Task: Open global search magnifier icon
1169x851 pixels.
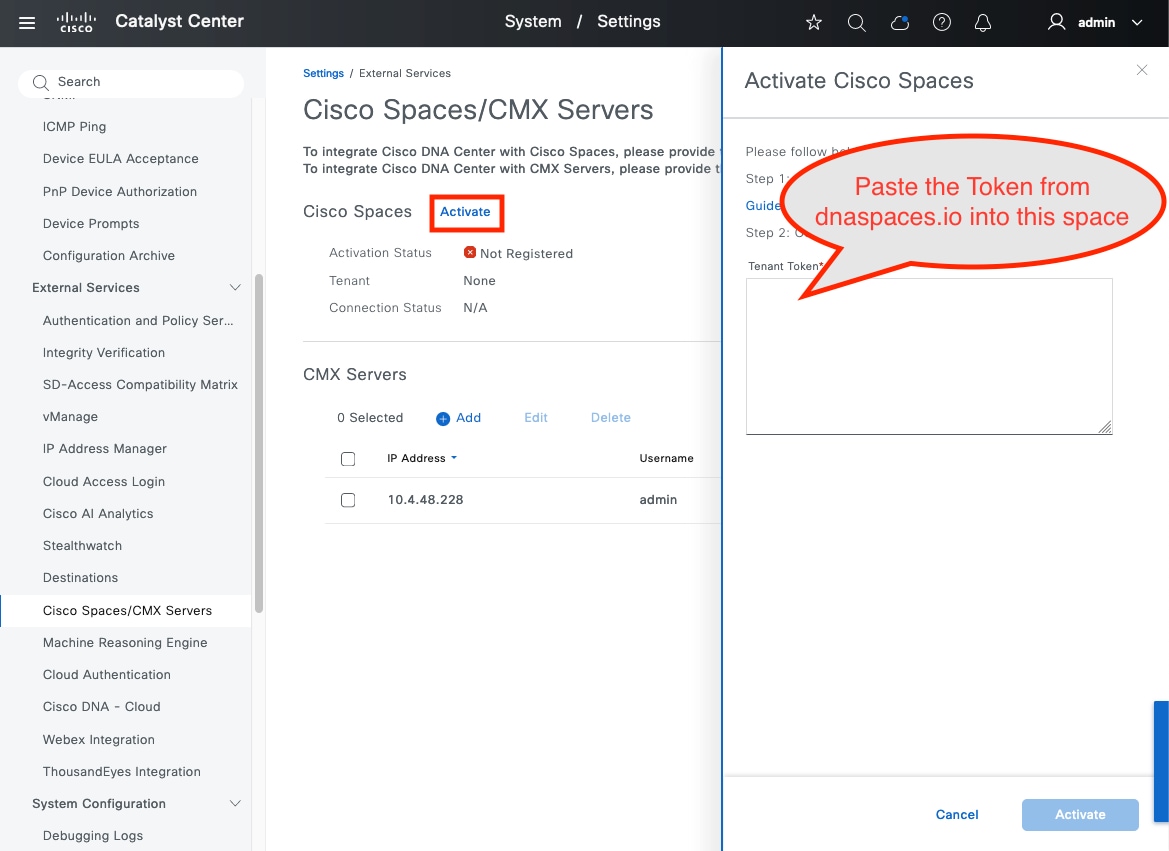Action: click(857, 22)
